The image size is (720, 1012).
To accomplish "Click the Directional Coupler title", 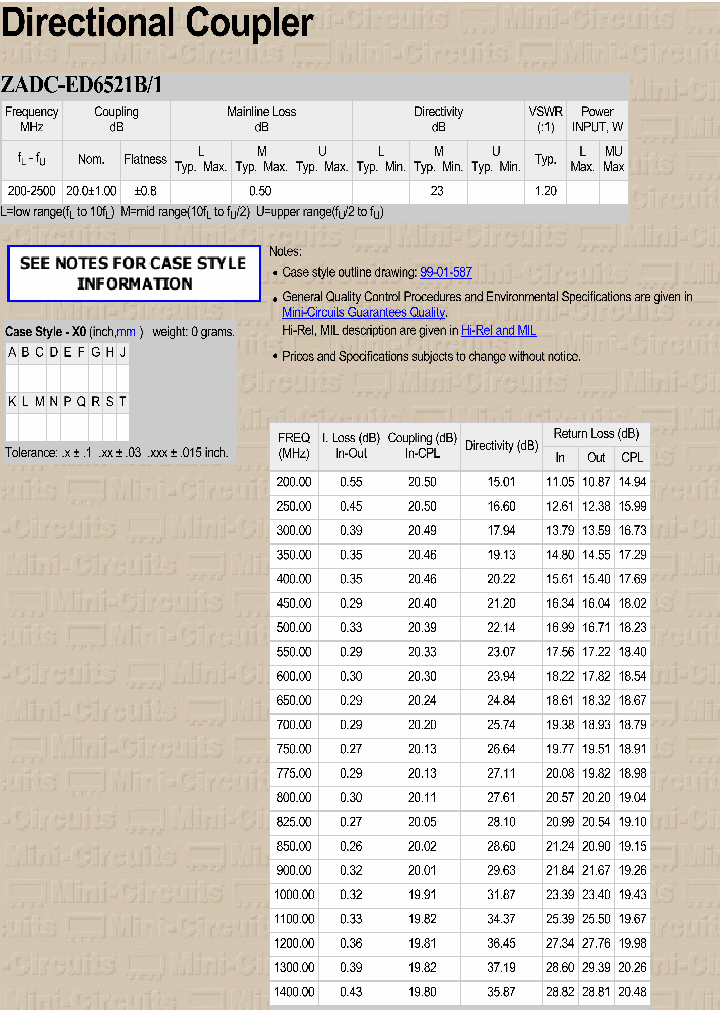I will pyautogui.click(x=157, y=23).
